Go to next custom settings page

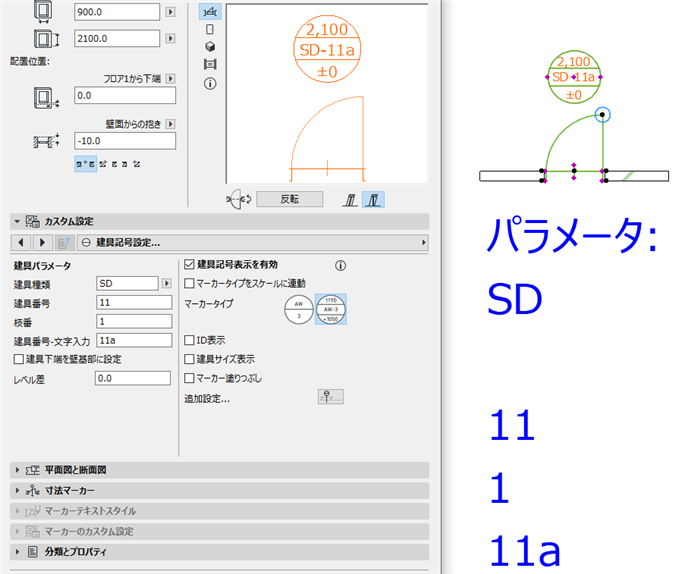tap(42, 243)
